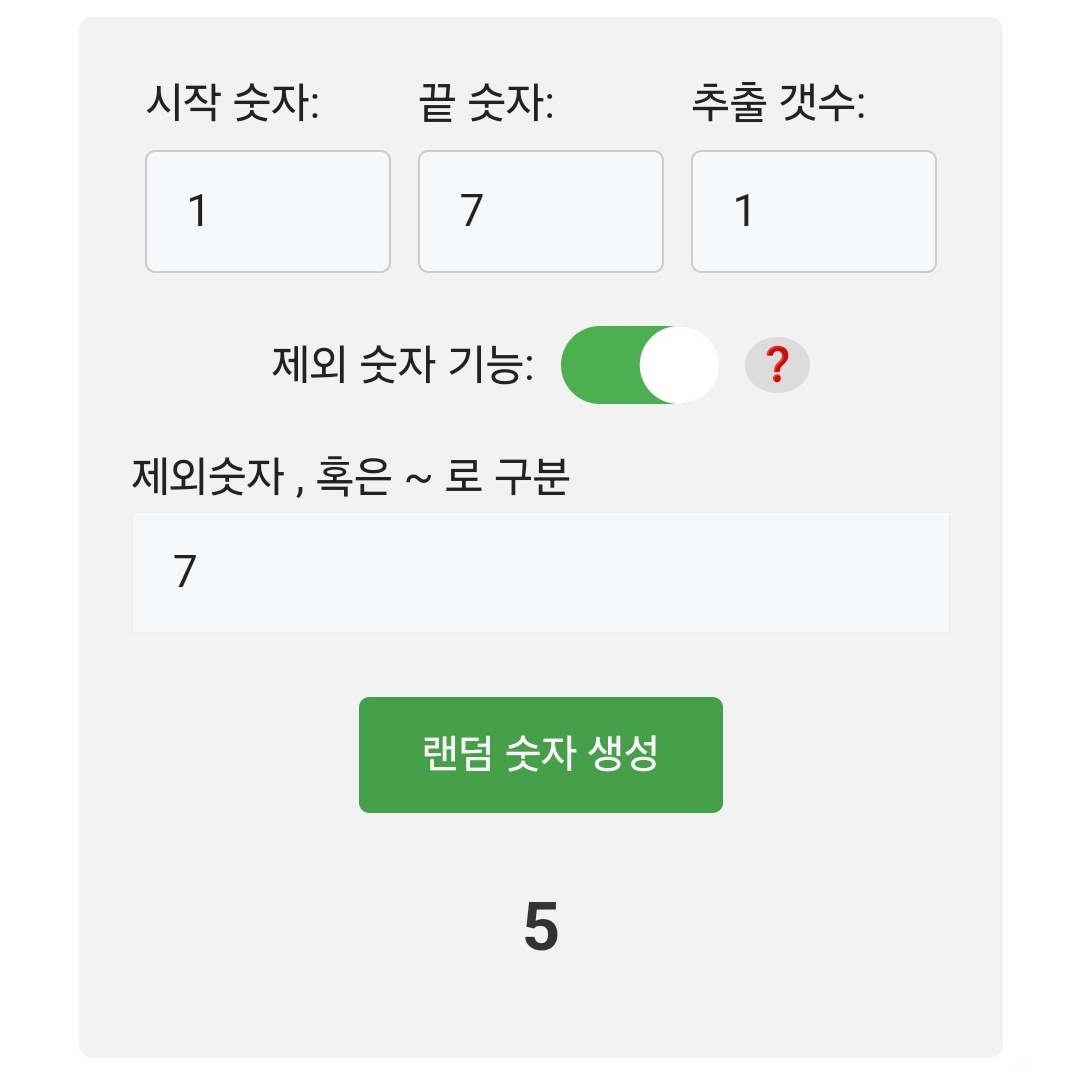Click the 제외 숫자 기능: label text
This screenshot has width=1080, height=1072.
coord(402,365)
